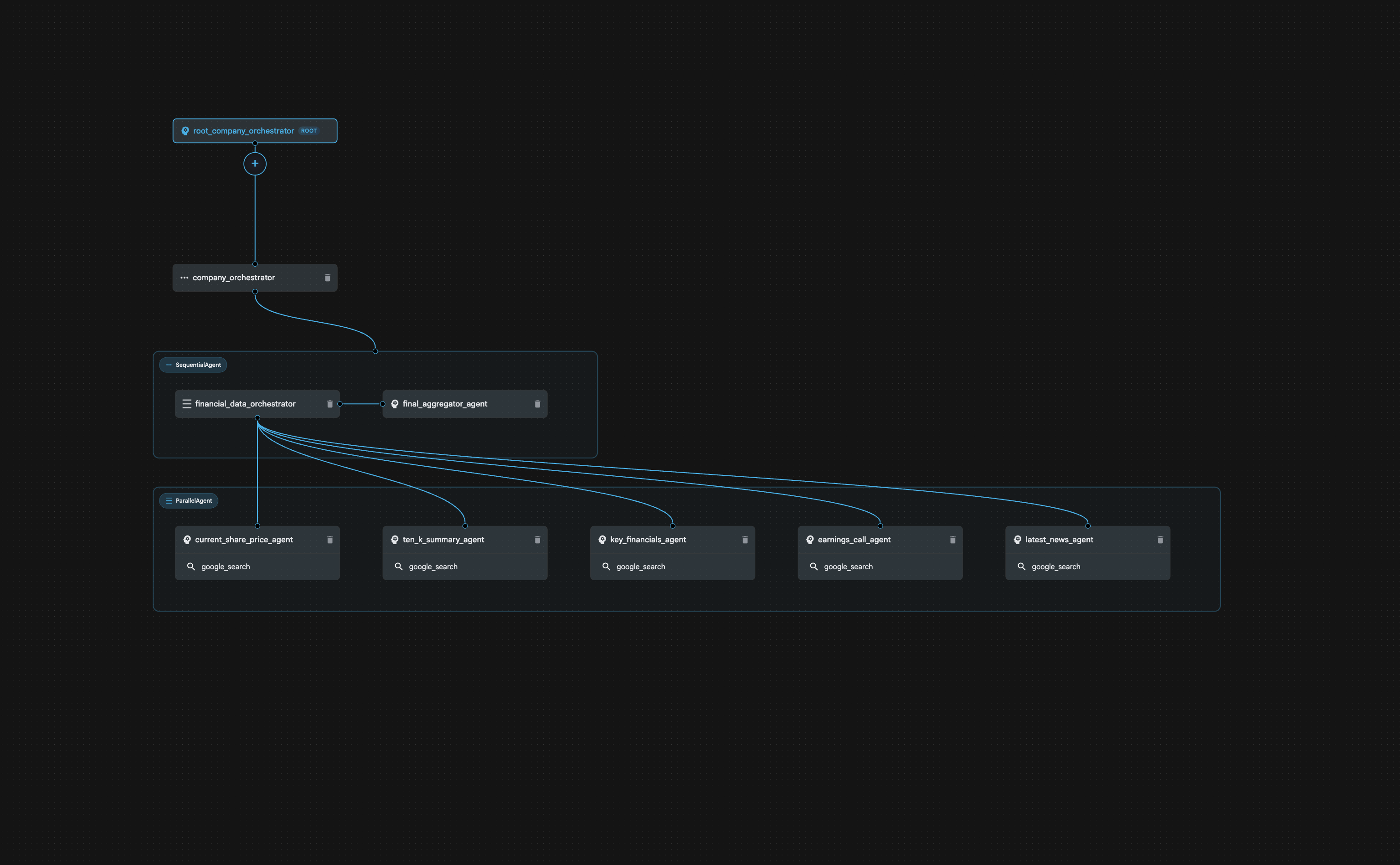Click the ParallelAgent group label
The height and width of the screenshot is (865, 1400).
(x=189, y=500)
